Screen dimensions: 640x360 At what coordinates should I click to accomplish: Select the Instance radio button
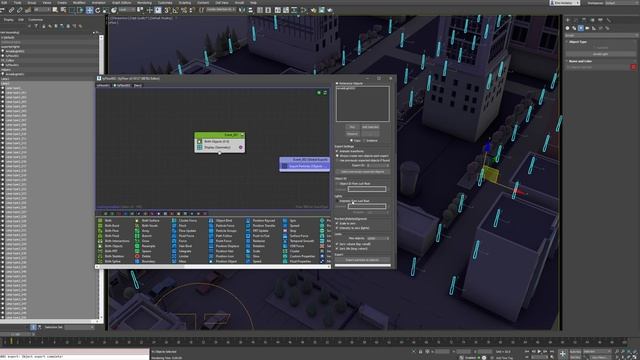(364, 141)
